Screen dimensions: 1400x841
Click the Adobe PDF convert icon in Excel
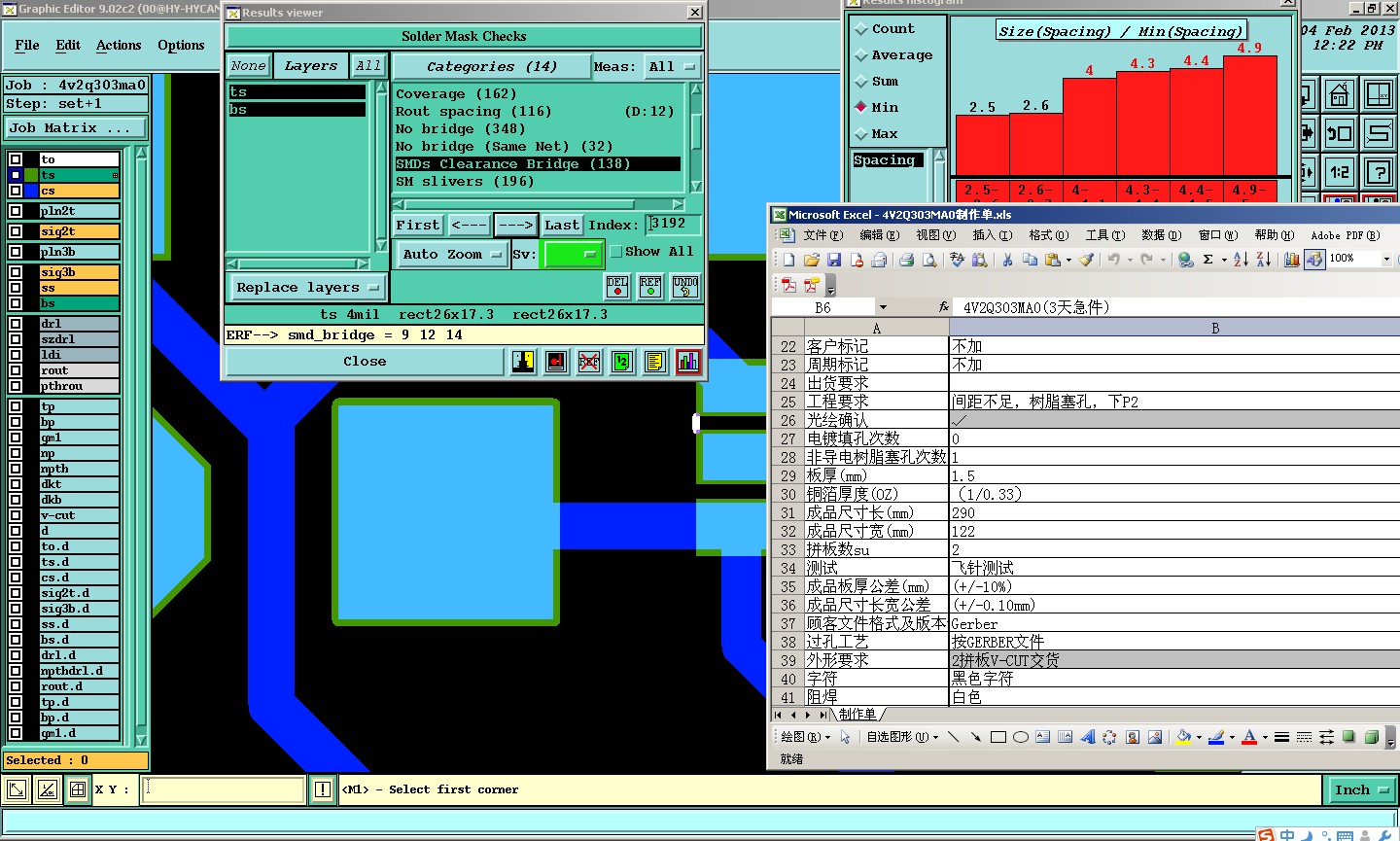click(788, 285)
